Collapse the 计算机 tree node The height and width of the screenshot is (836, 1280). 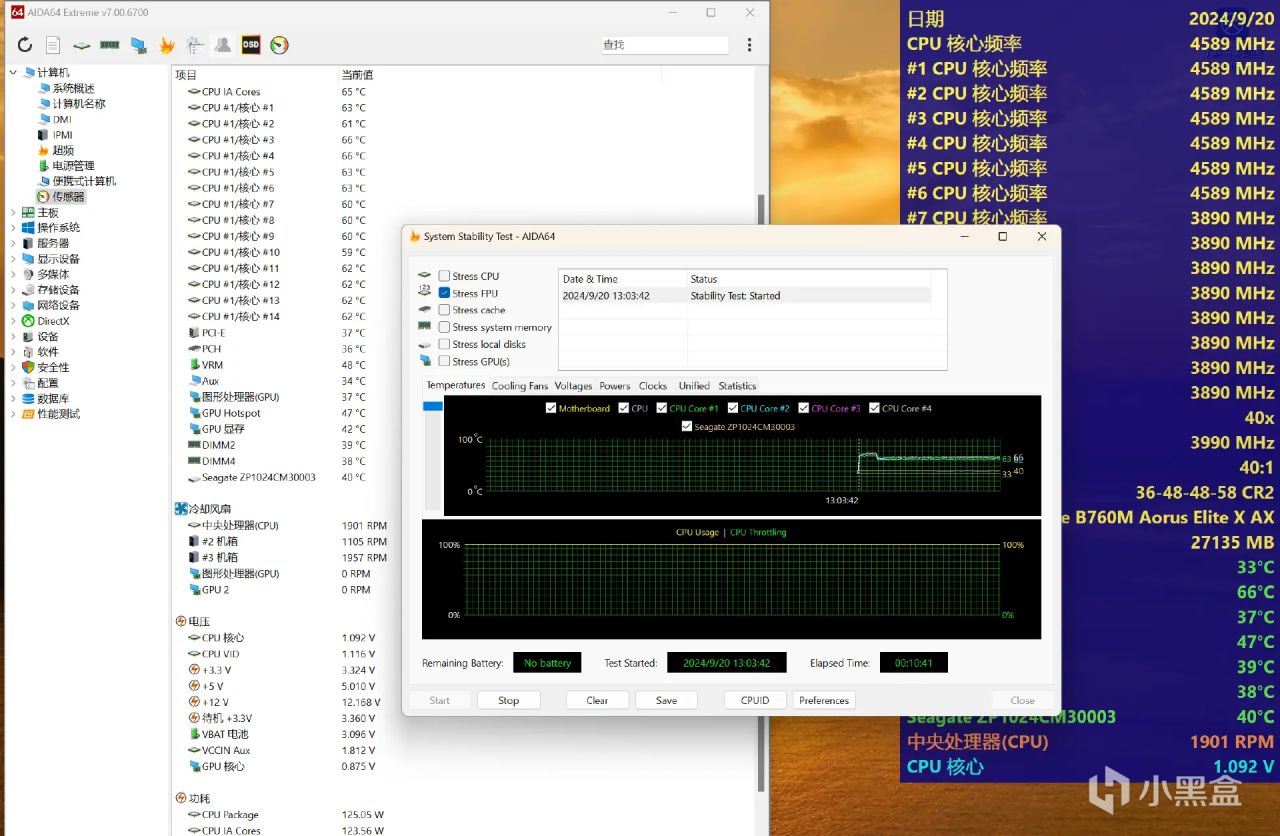pos(14,73)
